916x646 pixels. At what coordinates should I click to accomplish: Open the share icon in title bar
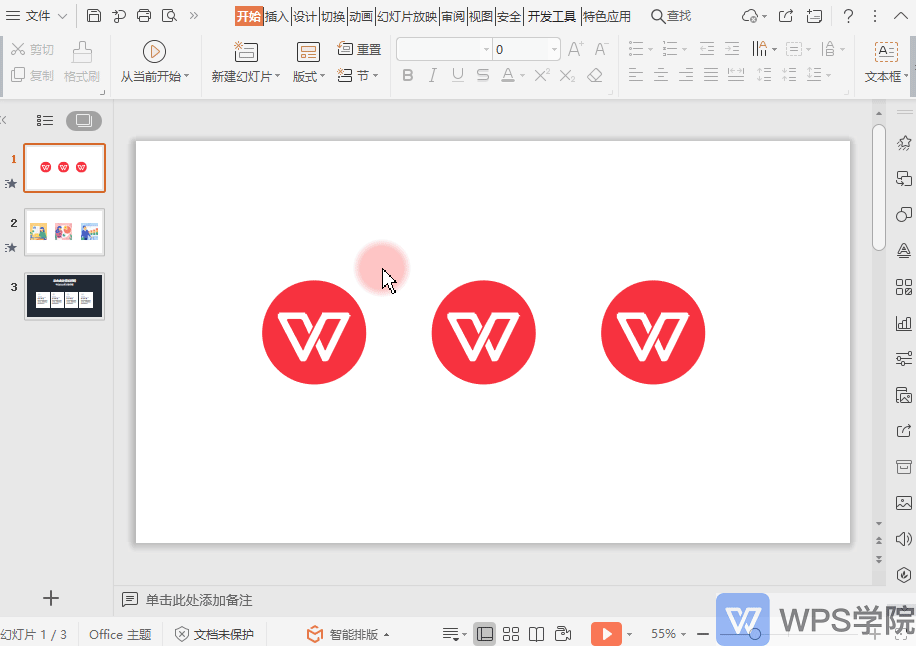[786, 16]
